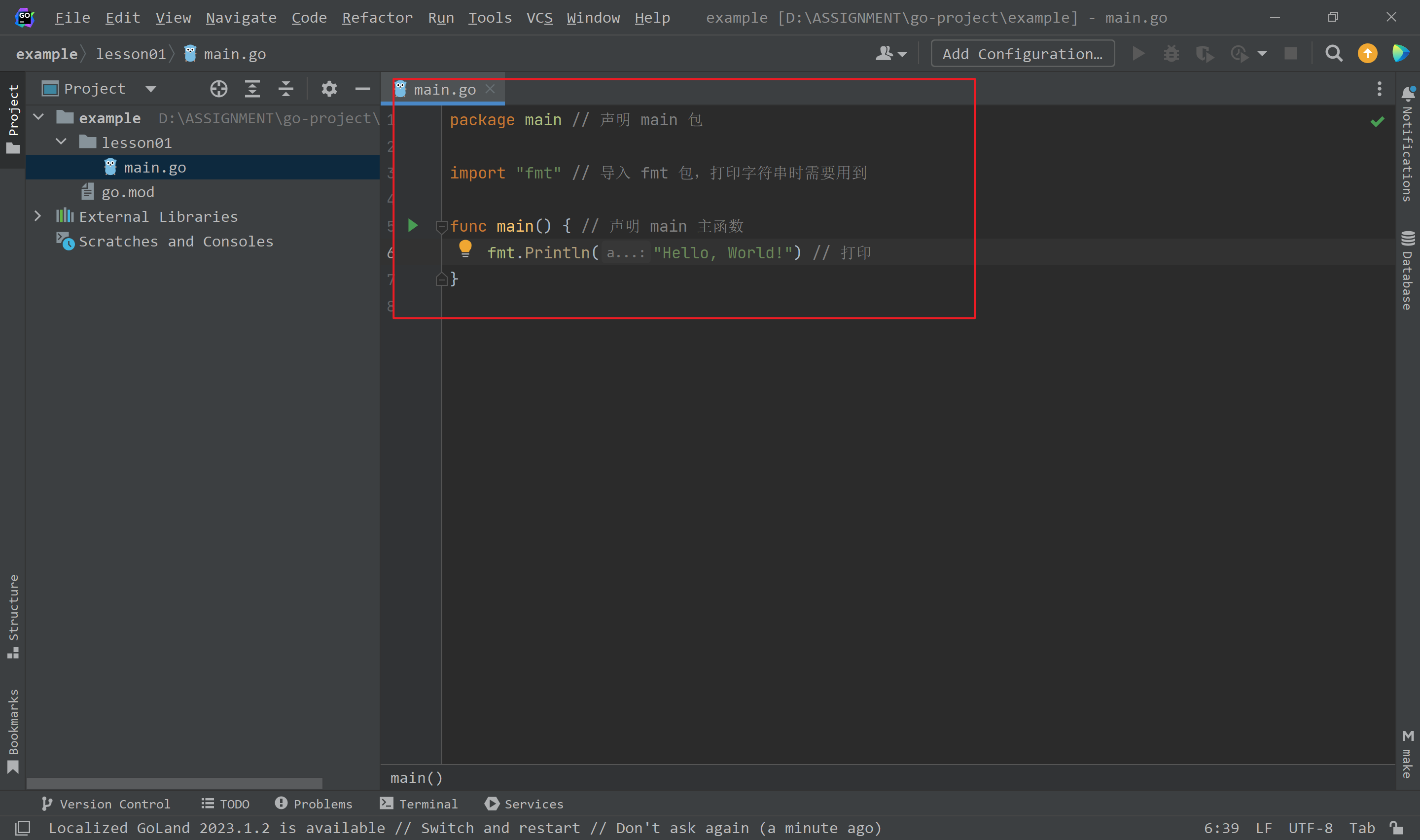Click the Search Everywhere magnifier icon
The width and height of the screenshot is (1420, 840).
[1333, 54]
